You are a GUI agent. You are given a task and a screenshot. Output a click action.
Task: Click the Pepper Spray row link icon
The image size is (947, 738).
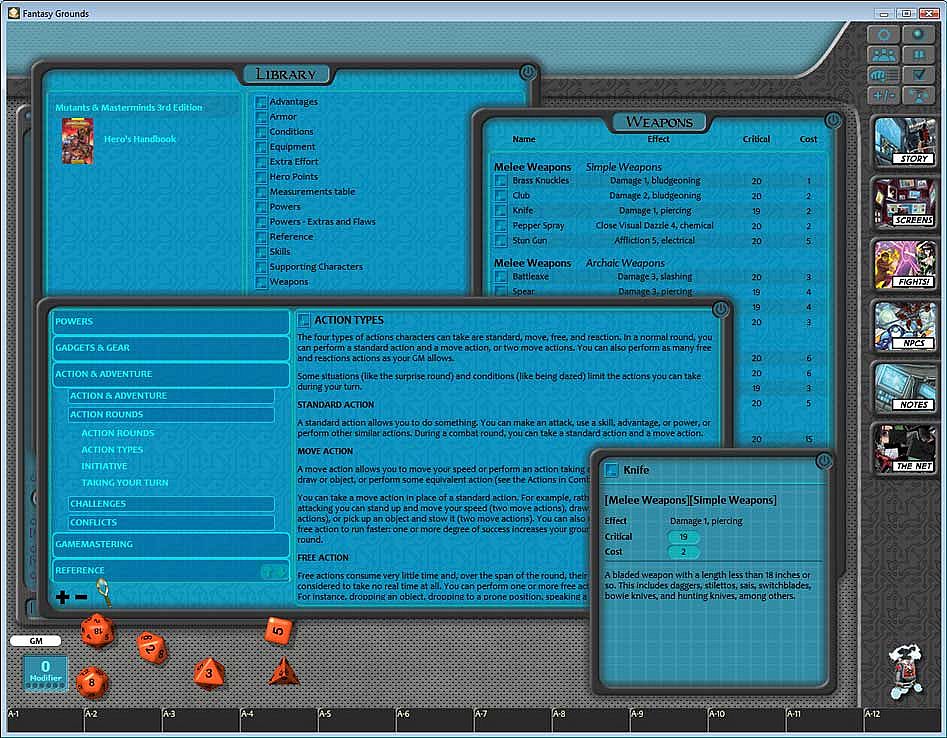(x=501, y=226)
